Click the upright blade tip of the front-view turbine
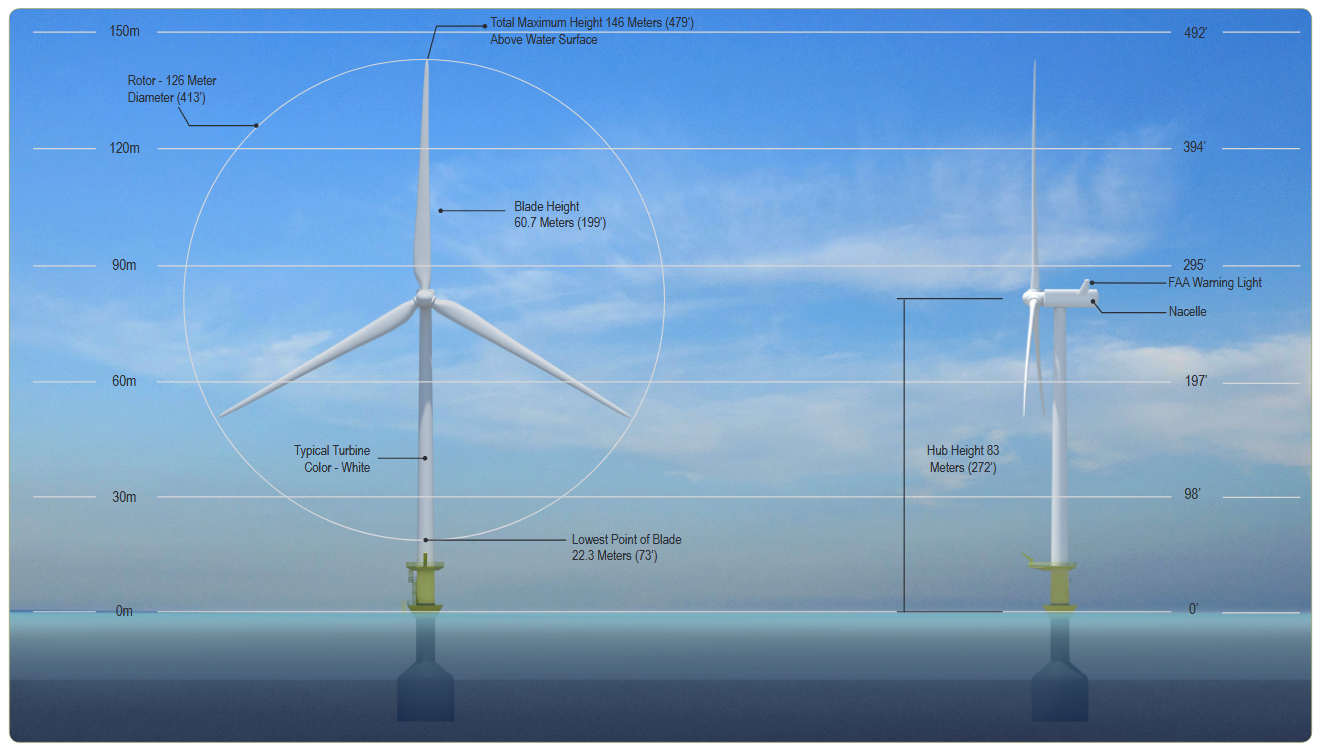The height and width of the screenshot is (752, 1322). 427,64
